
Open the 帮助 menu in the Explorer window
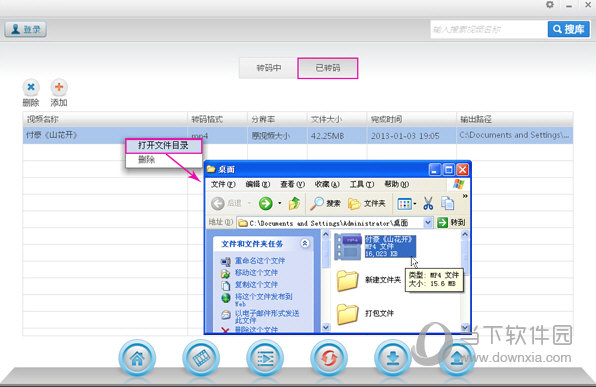(x=396, y=184)
